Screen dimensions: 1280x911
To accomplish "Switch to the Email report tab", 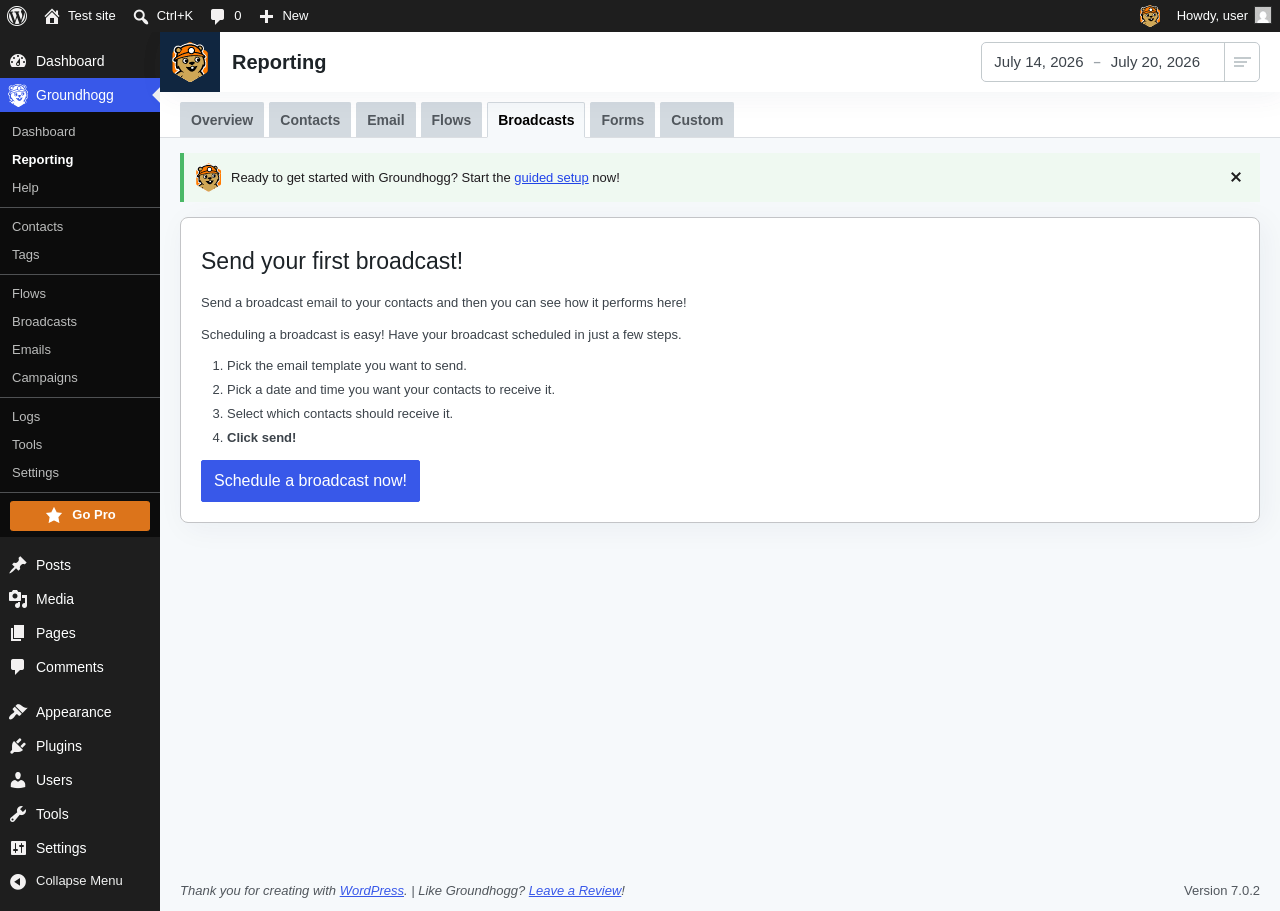I will click(386, 120).
